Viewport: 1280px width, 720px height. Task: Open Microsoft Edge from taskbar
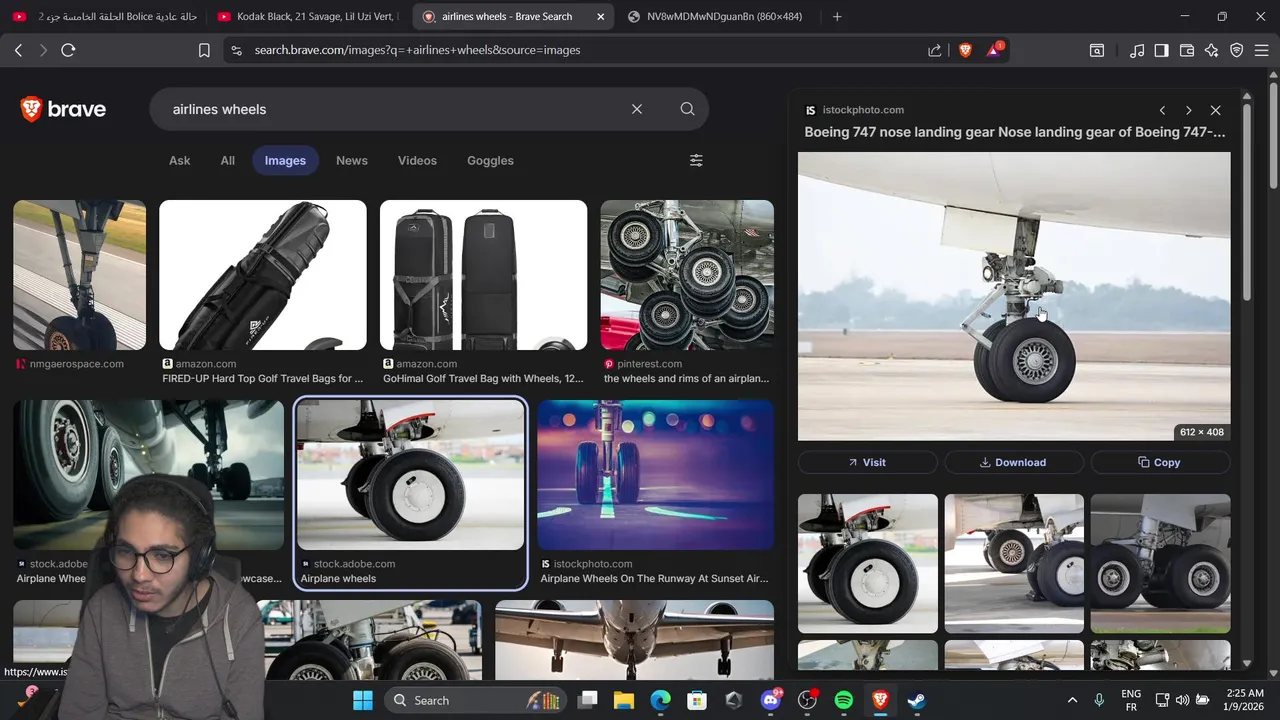tap(660, 700)
